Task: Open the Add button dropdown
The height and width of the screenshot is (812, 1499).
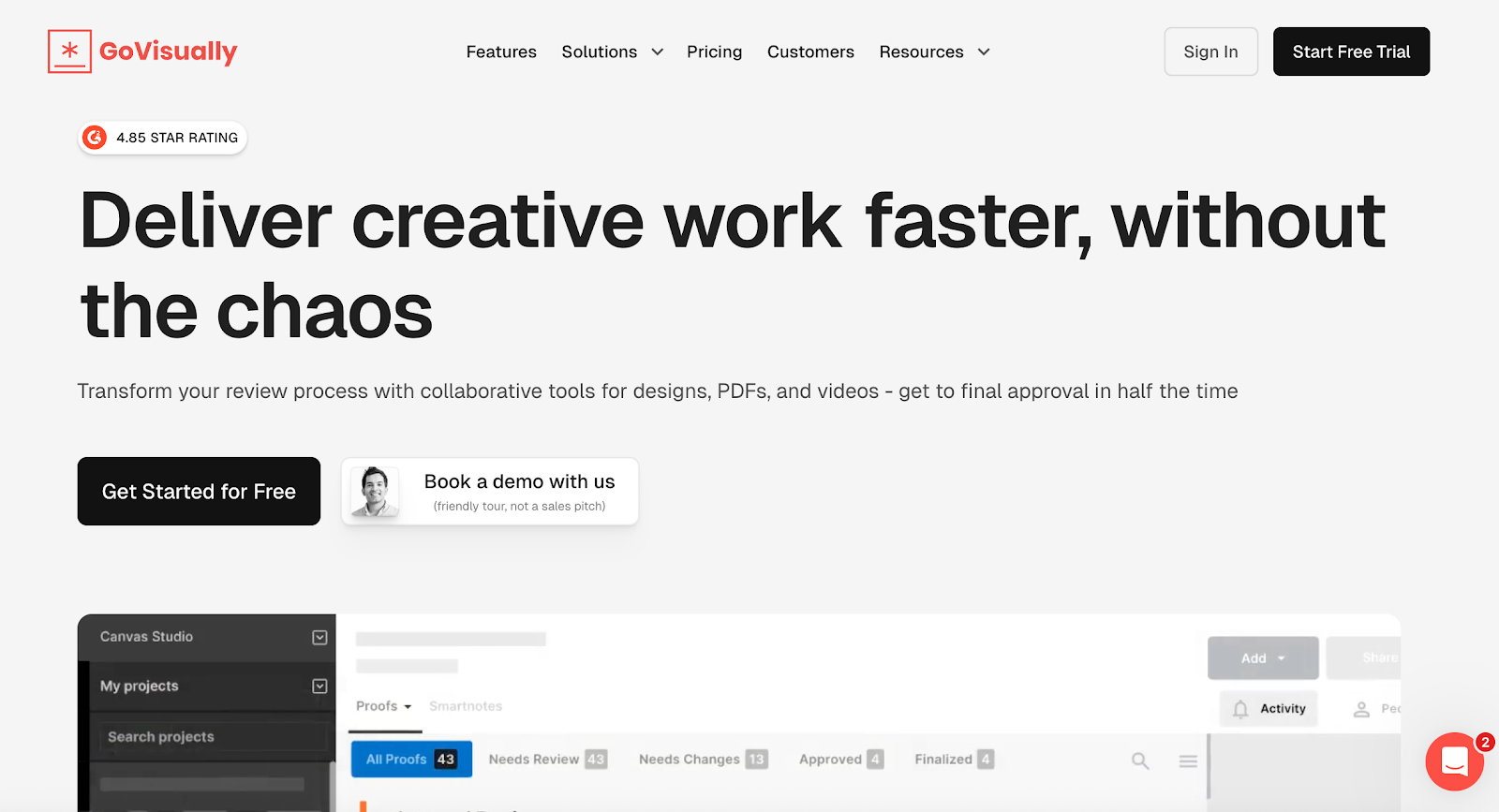Action: click(x=1263, y=658)
